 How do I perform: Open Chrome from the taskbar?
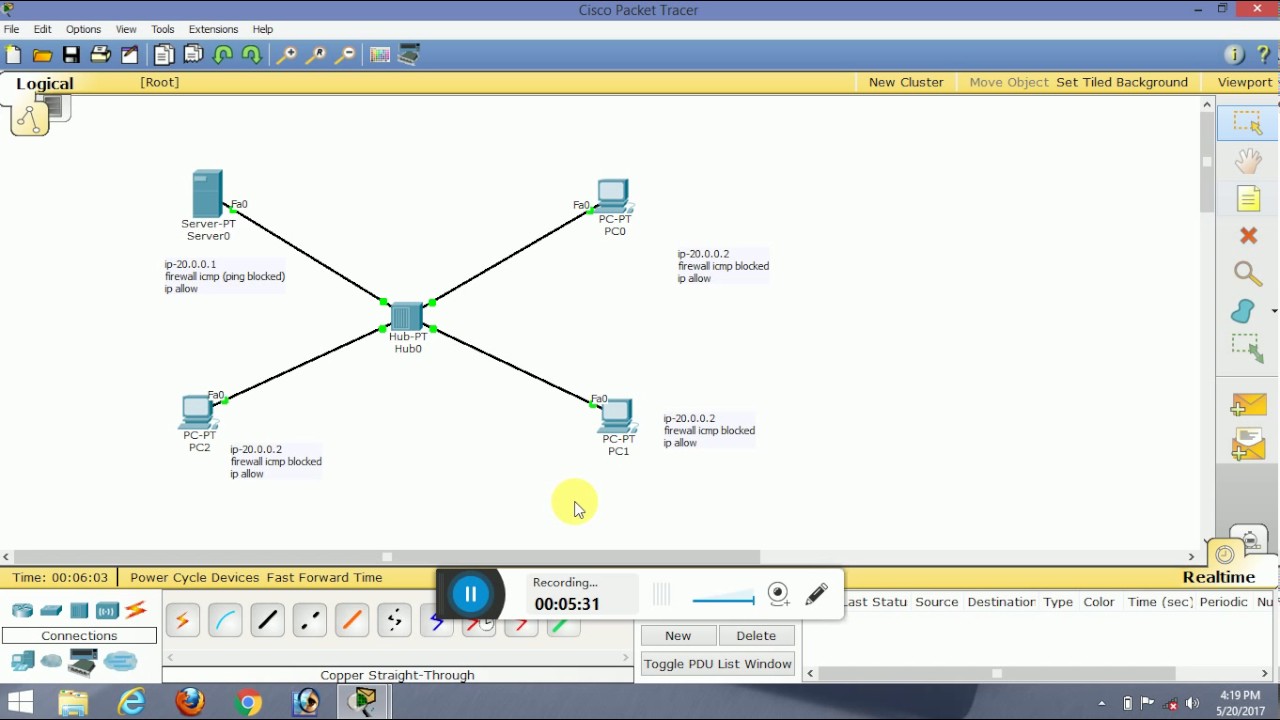point(248,702)
